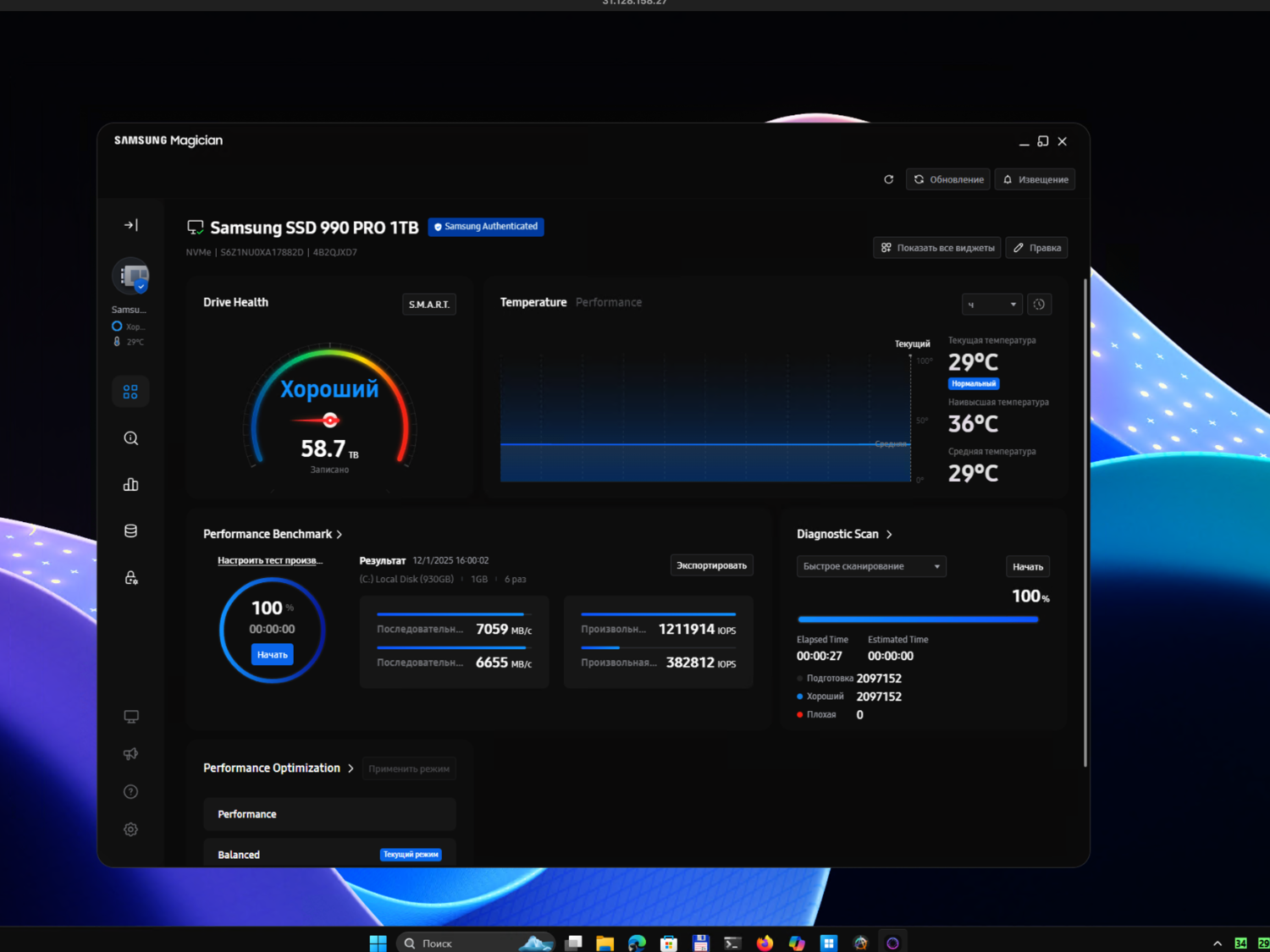Open Samsung Magician taskbar icon
The height and width of the screenshot is (952, 1270).
[x=892, y=943]
